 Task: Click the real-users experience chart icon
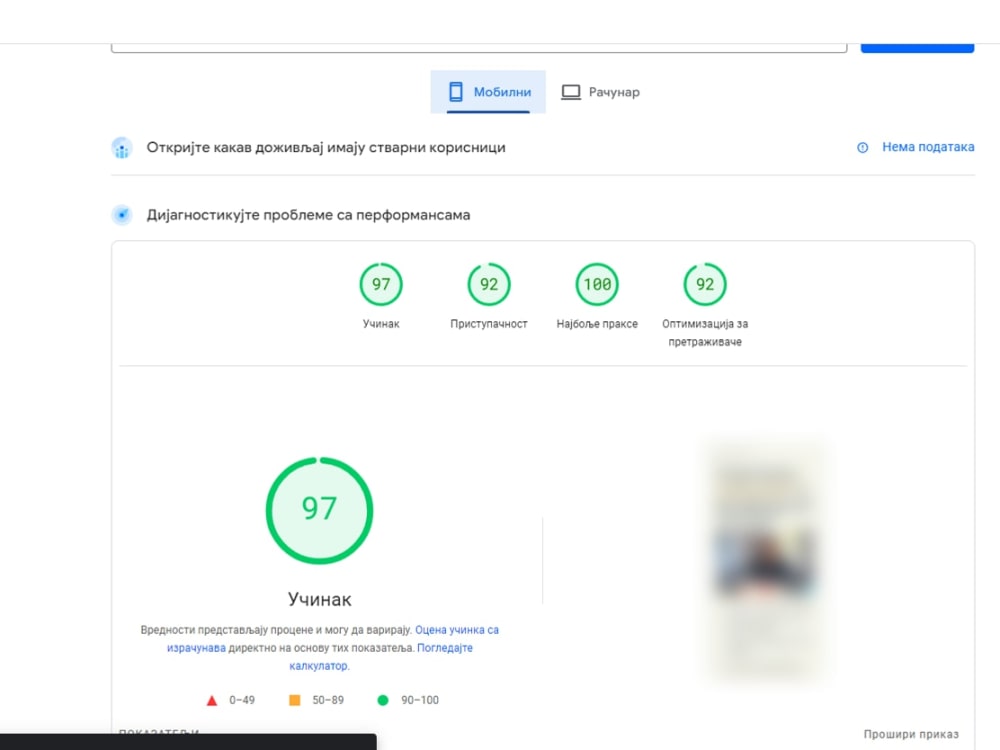121,148
